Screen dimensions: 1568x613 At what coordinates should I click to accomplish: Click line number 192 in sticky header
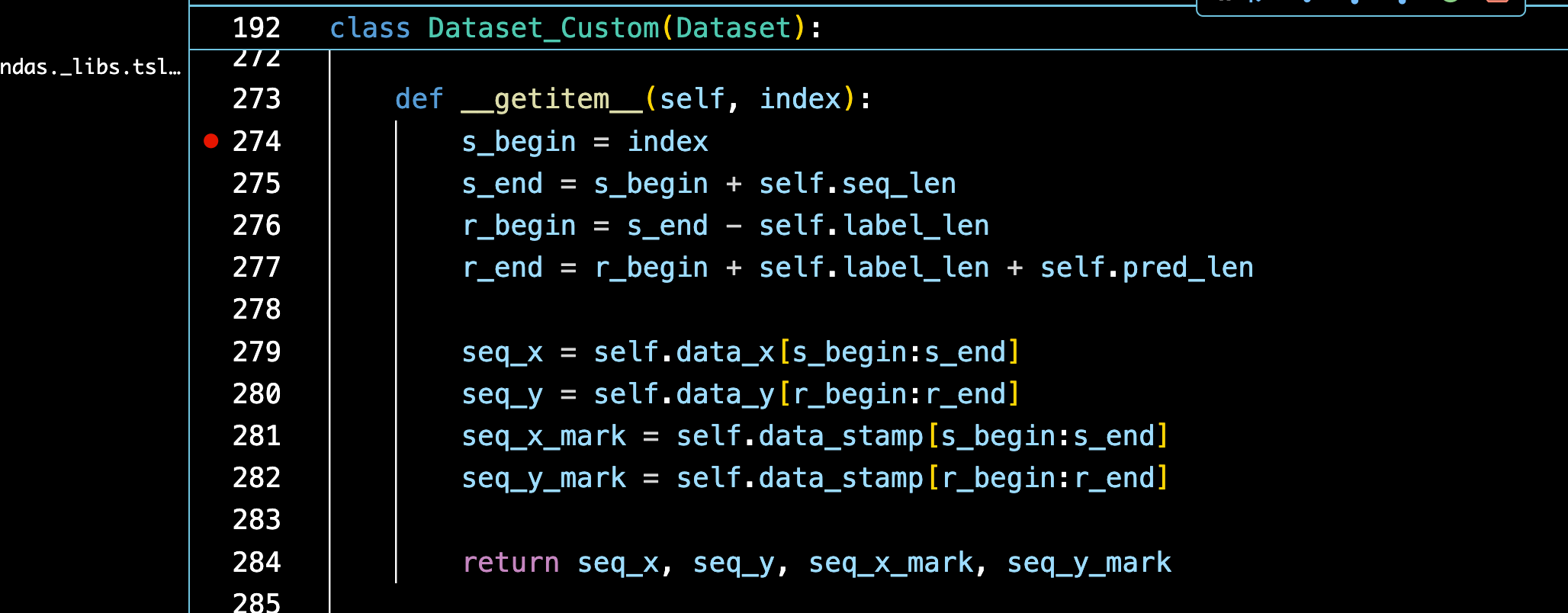click(256, 28)
